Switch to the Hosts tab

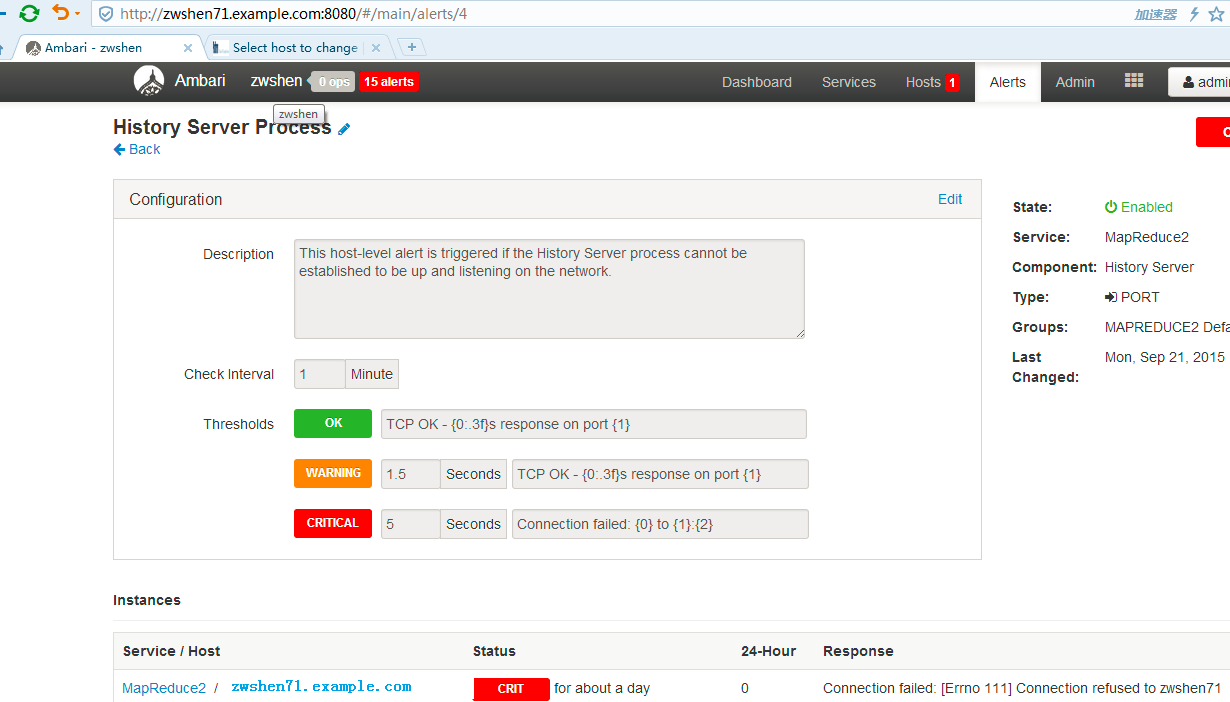pyautogui.click(x=923, y=82)
